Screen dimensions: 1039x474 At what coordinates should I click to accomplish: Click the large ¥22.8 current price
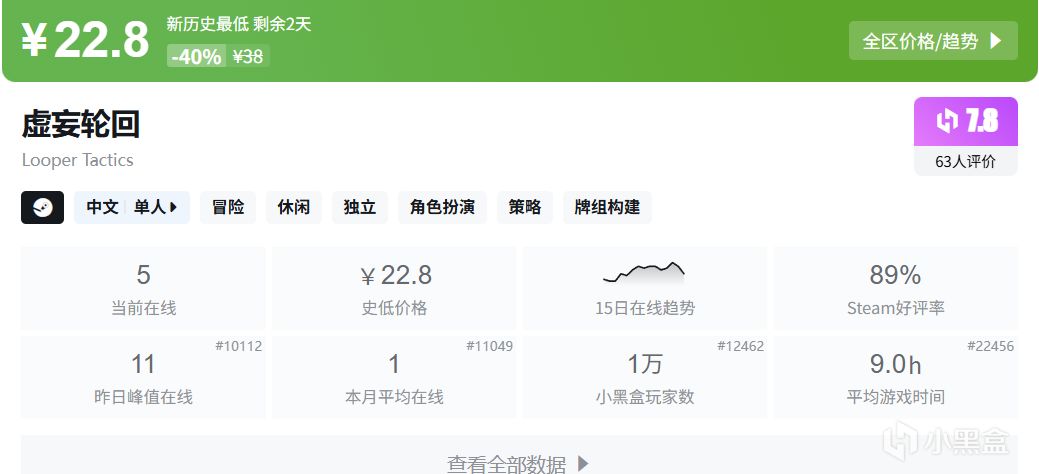tap(85, 40)
